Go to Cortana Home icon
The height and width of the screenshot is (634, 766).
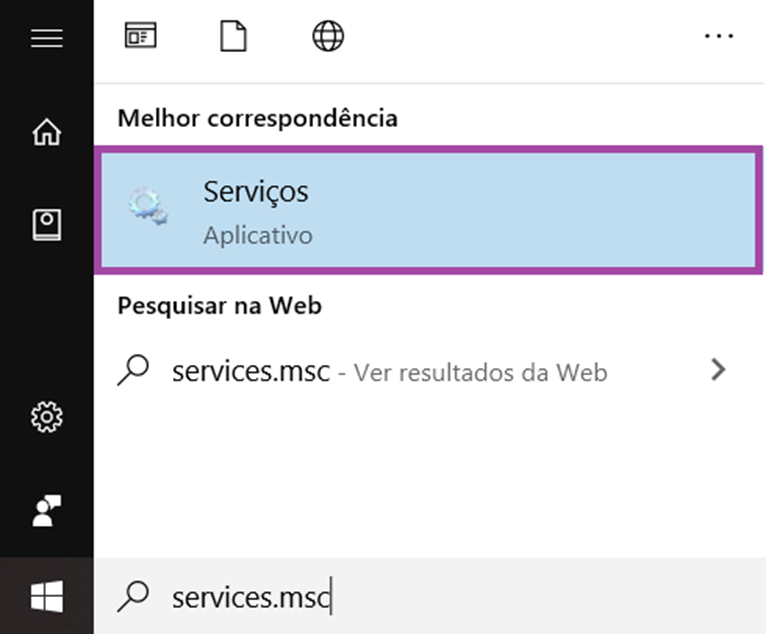click(x=47, y=132)
